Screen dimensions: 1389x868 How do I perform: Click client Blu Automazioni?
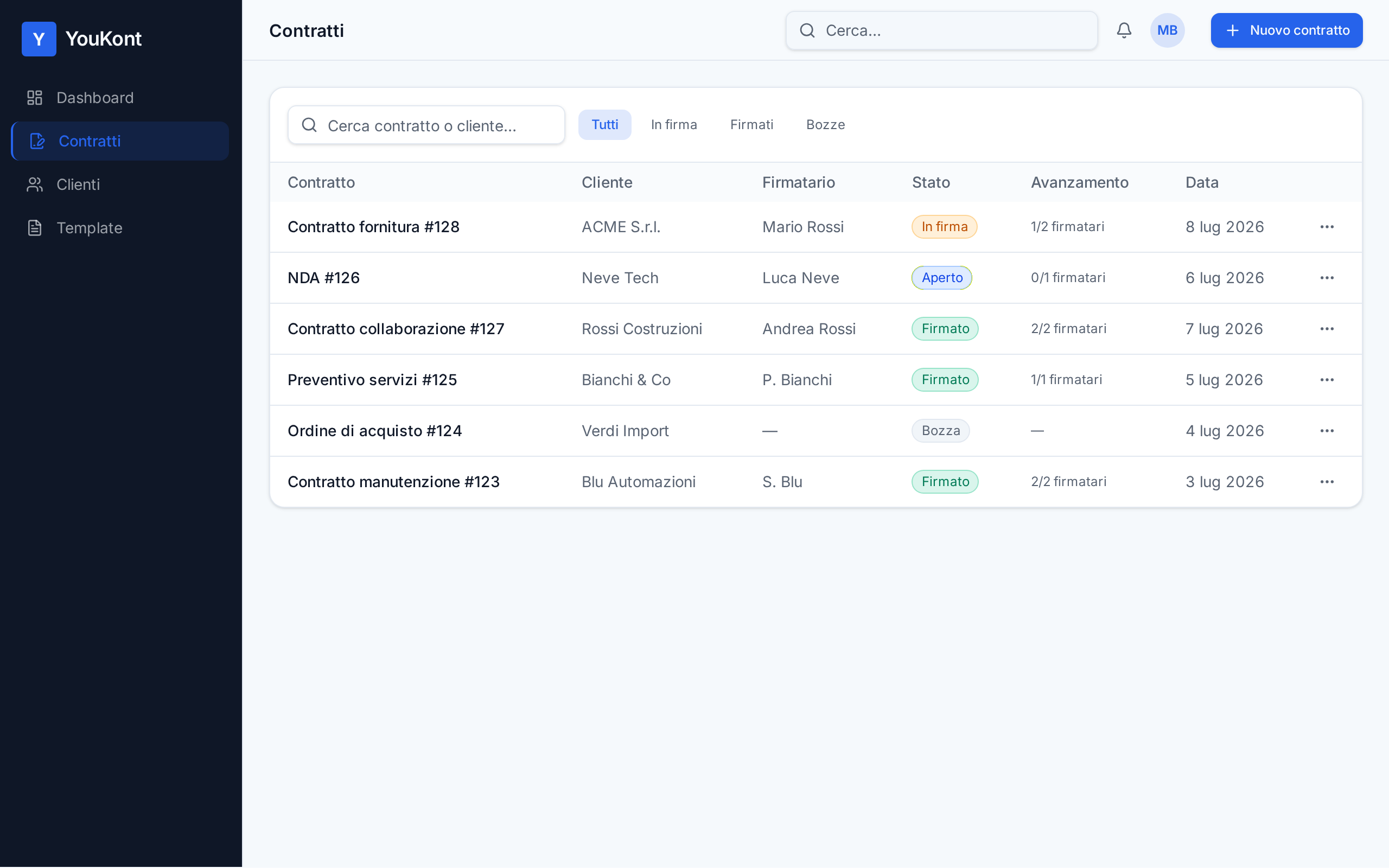point(638,482)
